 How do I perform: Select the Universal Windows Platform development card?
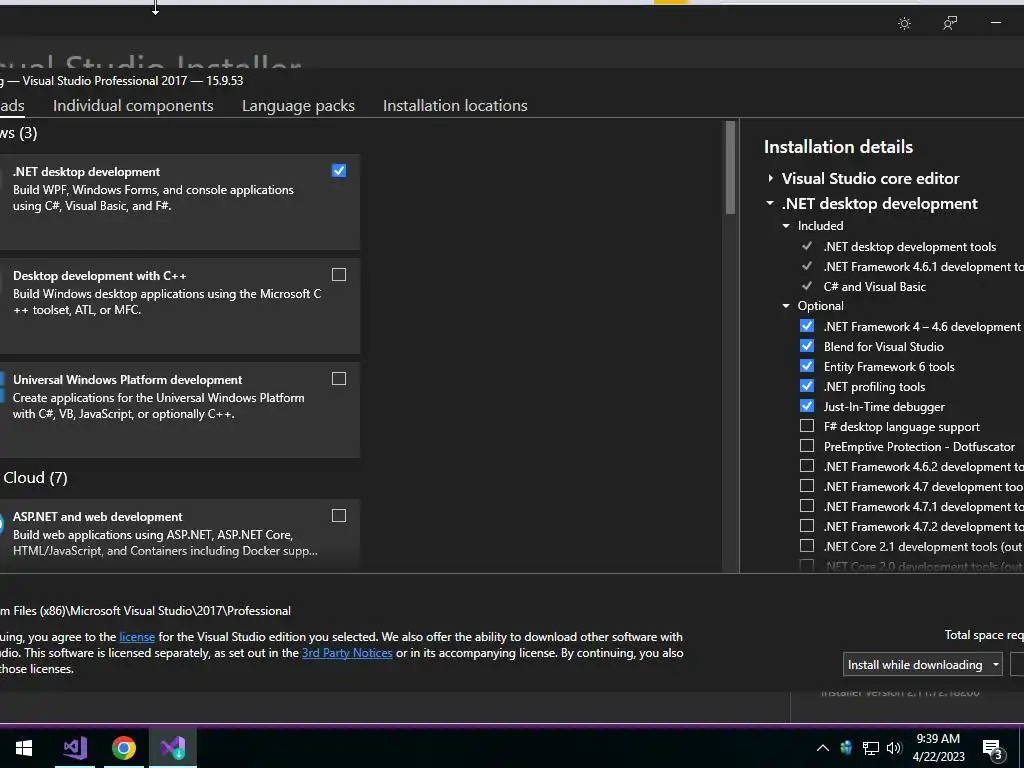180,410
